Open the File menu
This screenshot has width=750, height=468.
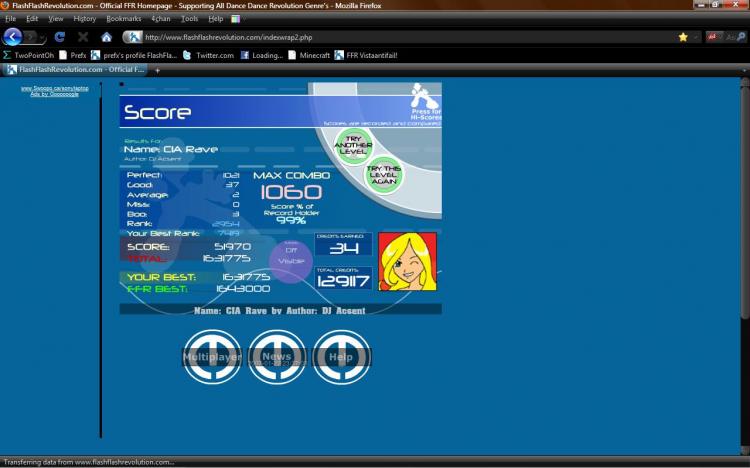[11, 19]
